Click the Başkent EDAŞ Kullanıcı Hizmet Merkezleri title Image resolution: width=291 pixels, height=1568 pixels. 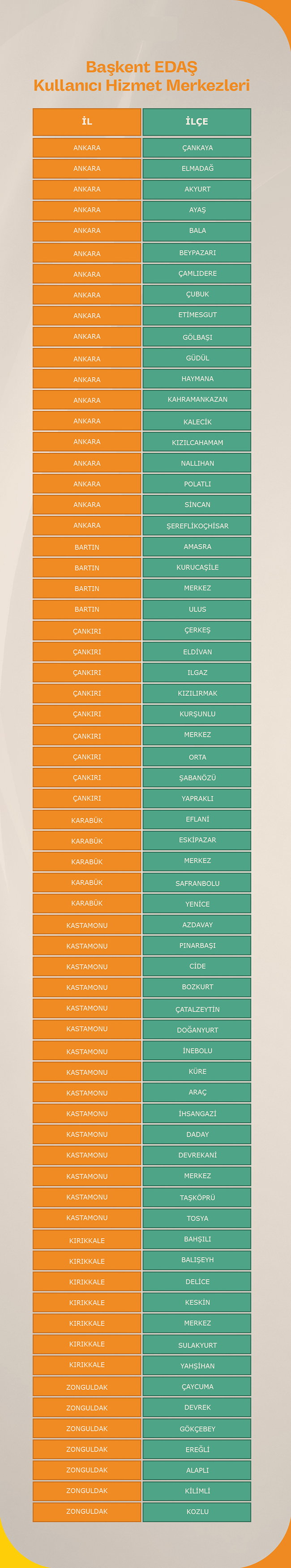pos(142,76)
